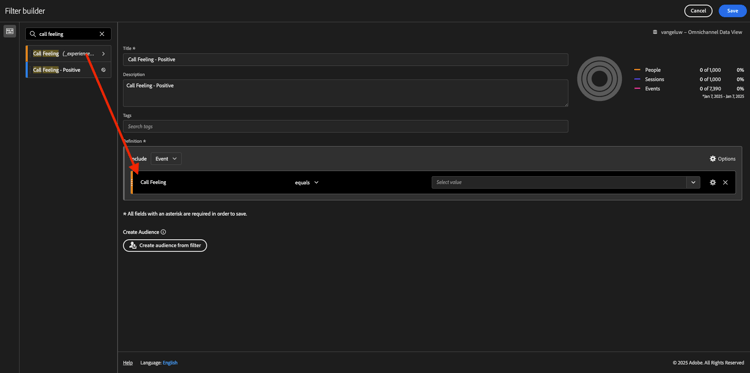Select Call Feeling (_experience...) component in list

(x=68, y=54)
